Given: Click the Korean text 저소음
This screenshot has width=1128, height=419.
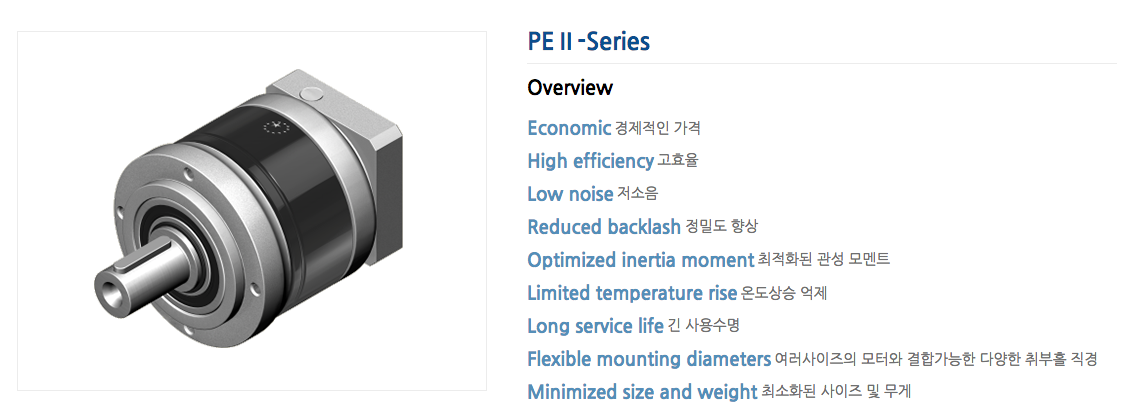Looking at the screenshot, I should click(637, 194).
